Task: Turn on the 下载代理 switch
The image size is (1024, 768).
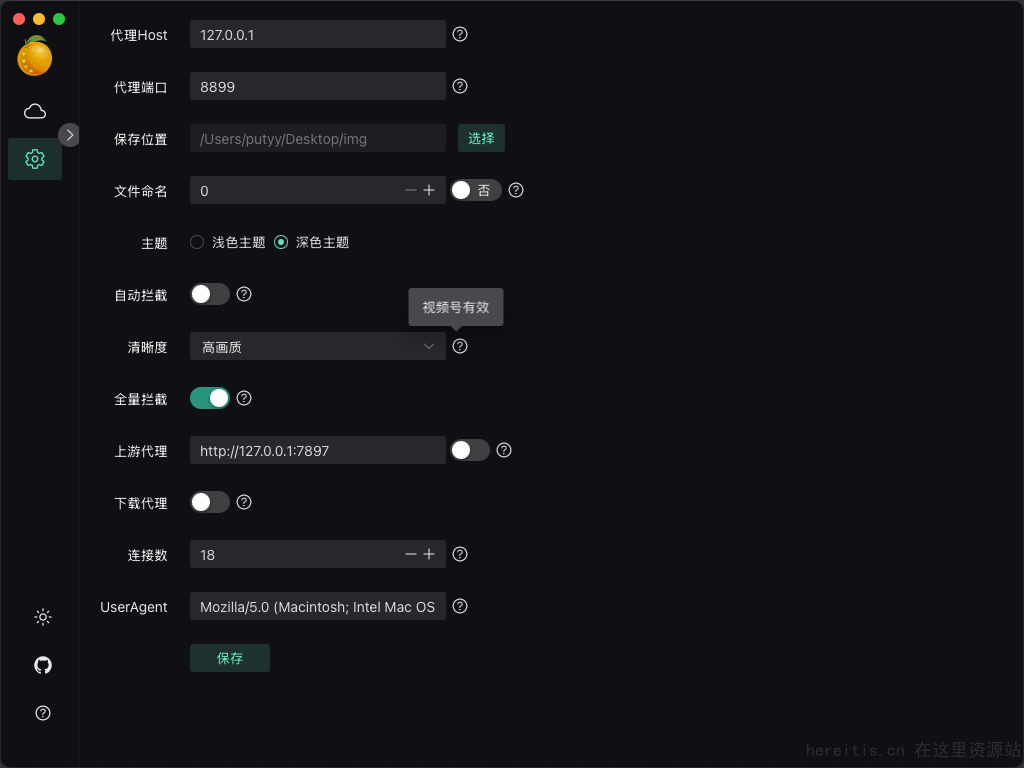Action: click(x=210, y=502)
